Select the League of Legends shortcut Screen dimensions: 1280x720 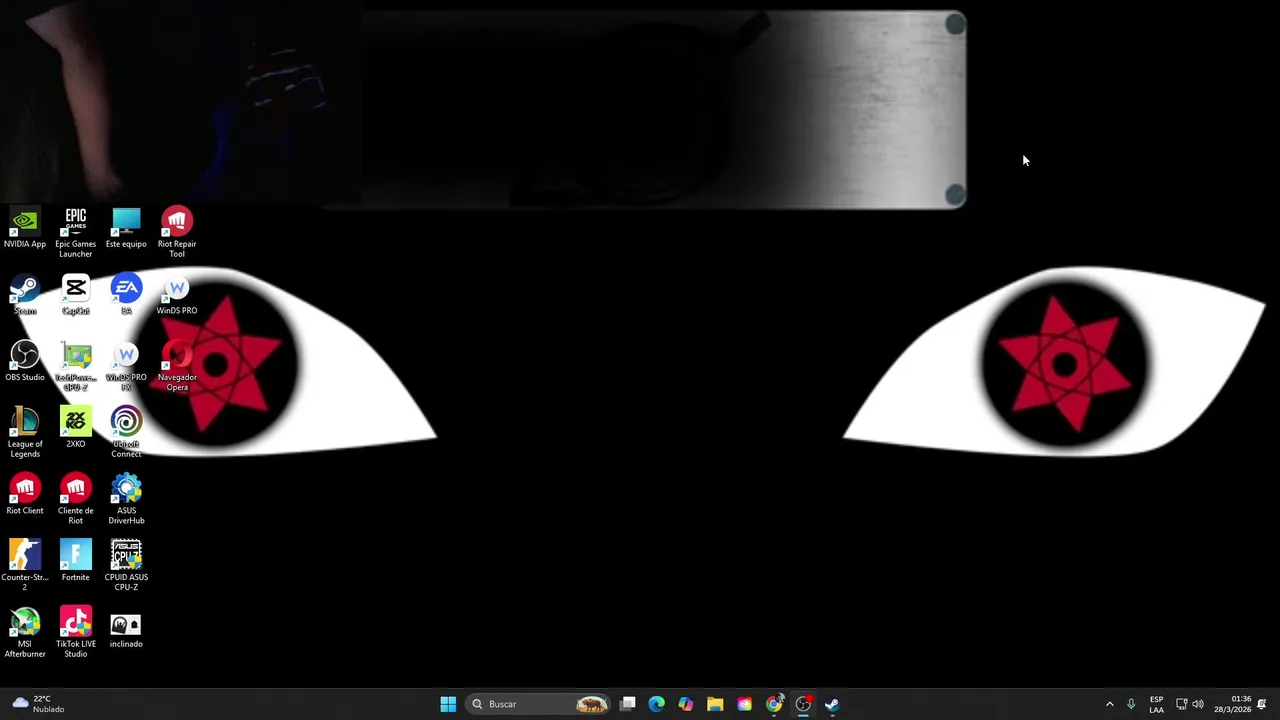tap(25, 433)
